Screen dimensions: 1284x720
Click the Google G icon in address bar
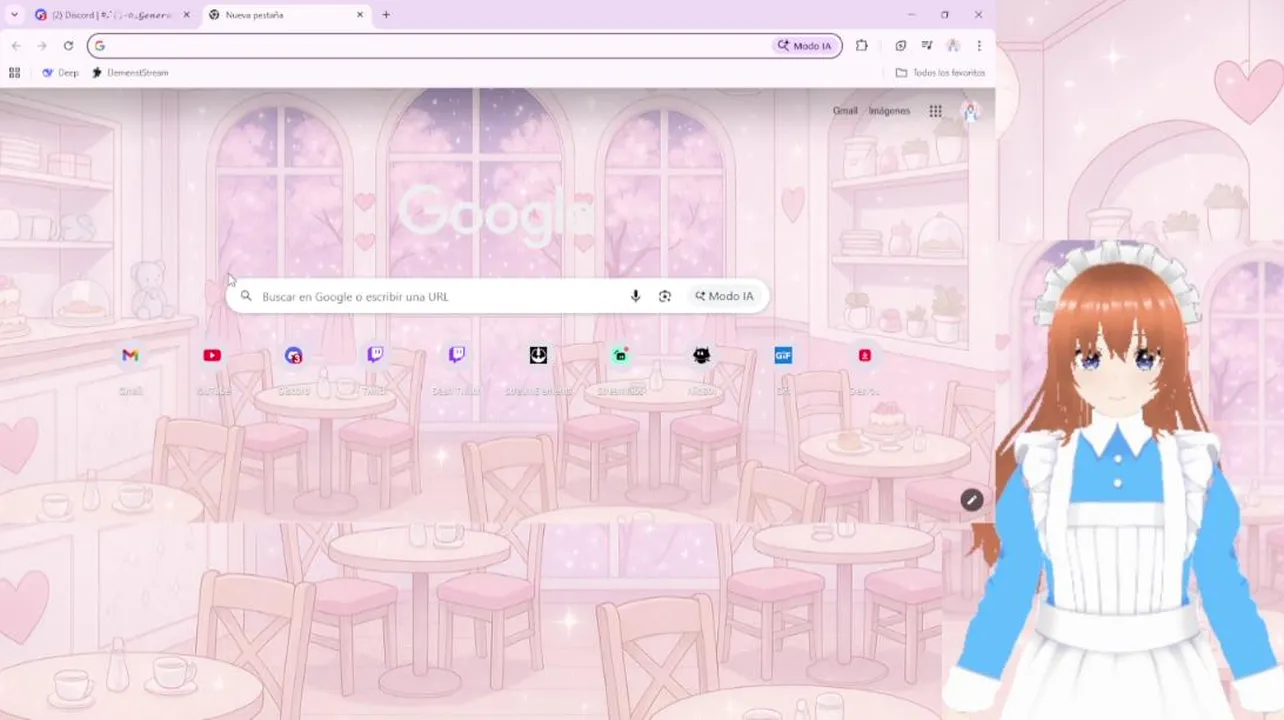[x=100, y=45]
